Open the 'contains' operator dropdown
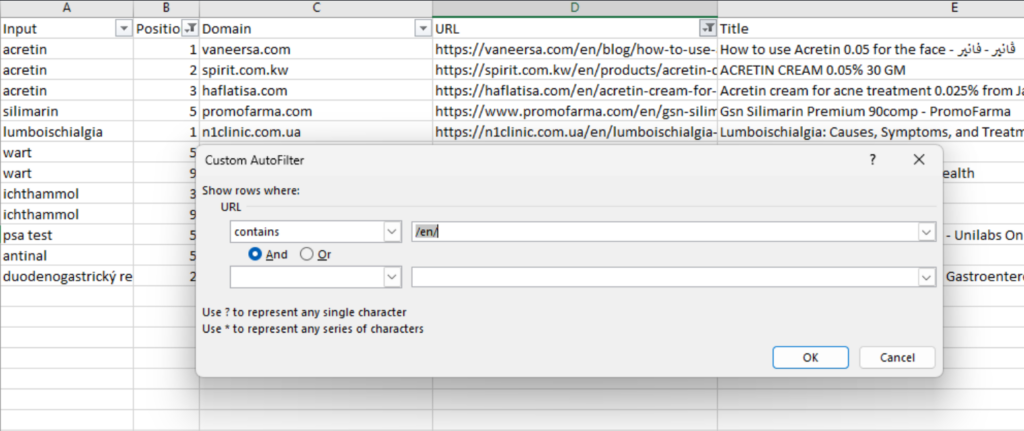The width and height of the screenshot is (1024, 431). 390,231
